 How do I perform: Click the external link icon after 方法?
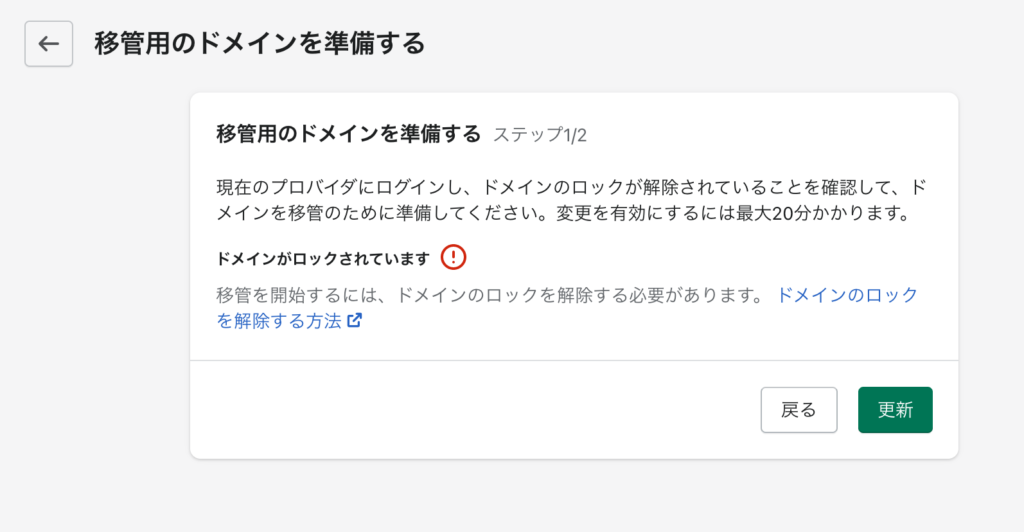pos(355,321)
